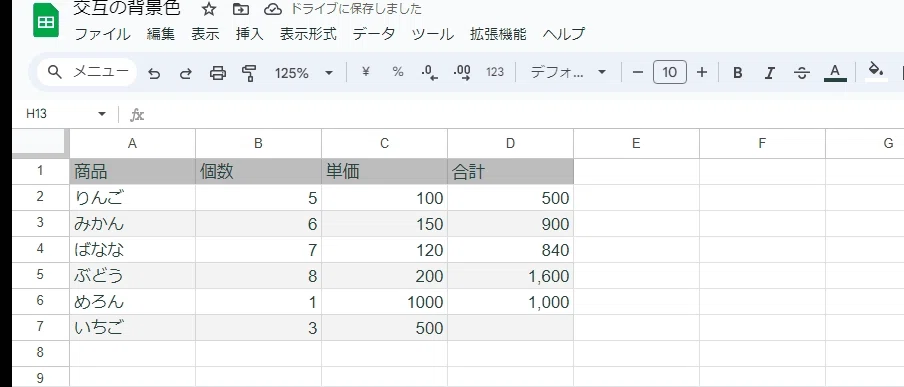Click the redo arrow icon
This screenshot has width=904, height=387.
click(x=186, y=73)
